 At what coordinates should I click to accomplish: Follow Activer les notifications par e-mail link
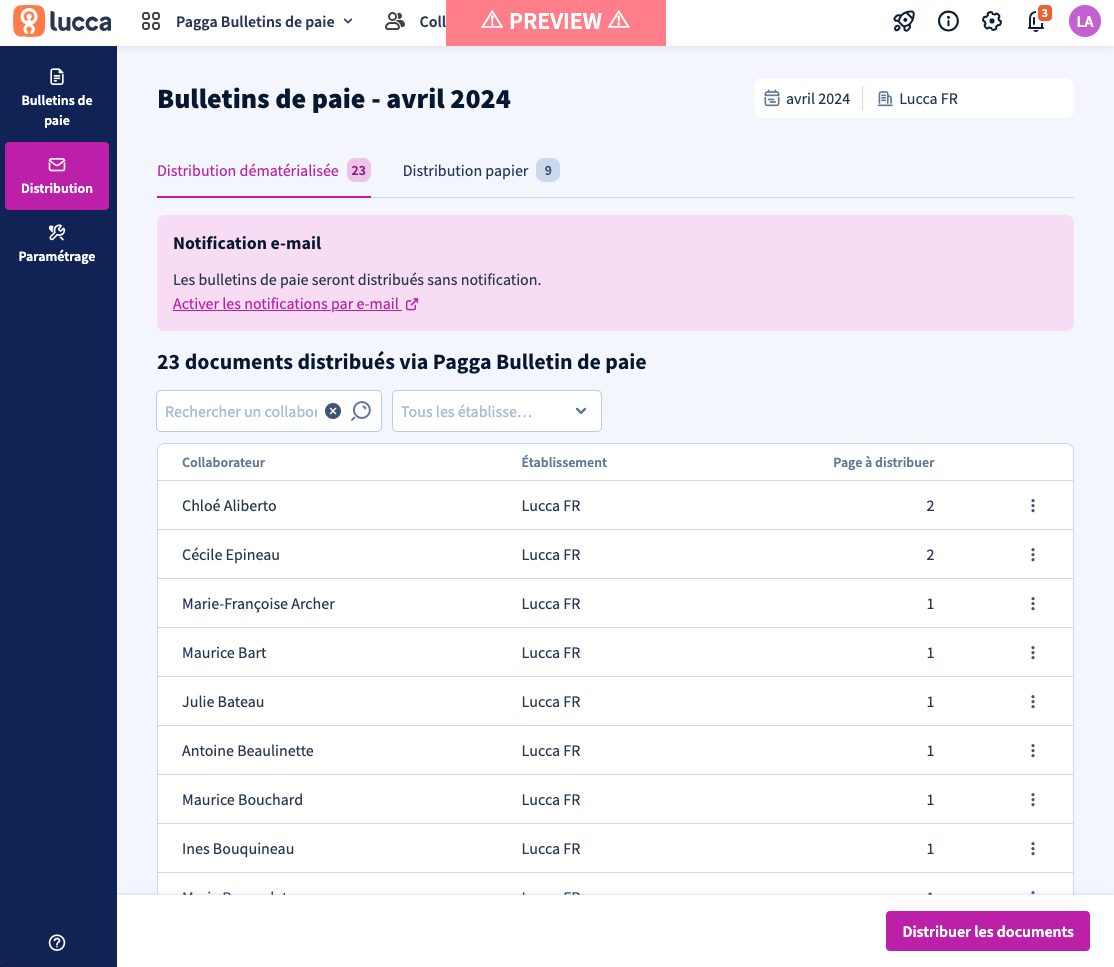(x=296, y=304)
